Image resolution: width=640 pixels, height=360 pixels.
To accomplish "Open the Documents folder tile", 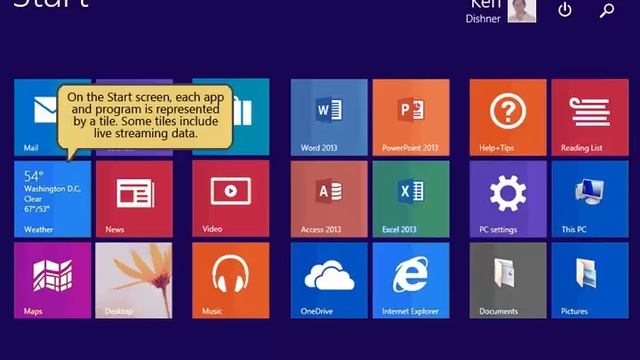I will pyautogui.click(x=508, y=280).
